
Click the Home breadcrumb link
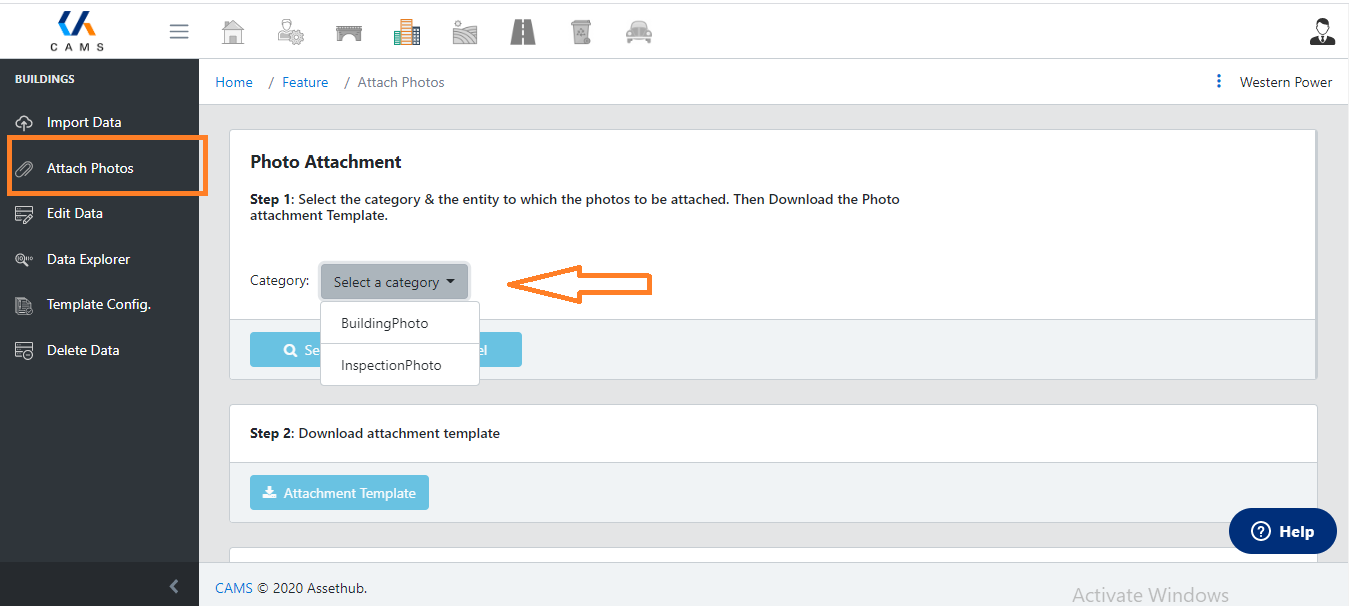pyautogui.click(x=234, y=82)
